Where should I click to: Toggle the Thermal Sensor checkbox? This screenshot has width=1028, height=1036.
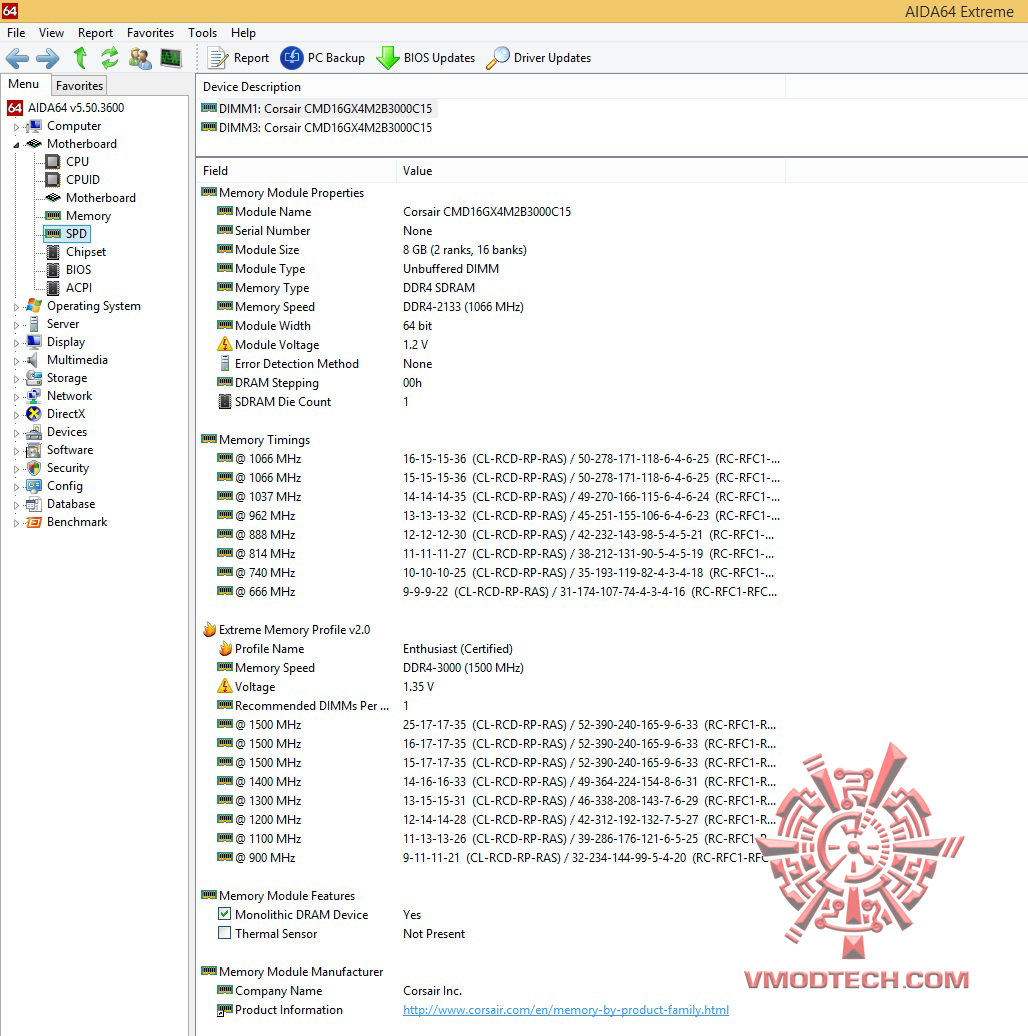pos(225,933)
